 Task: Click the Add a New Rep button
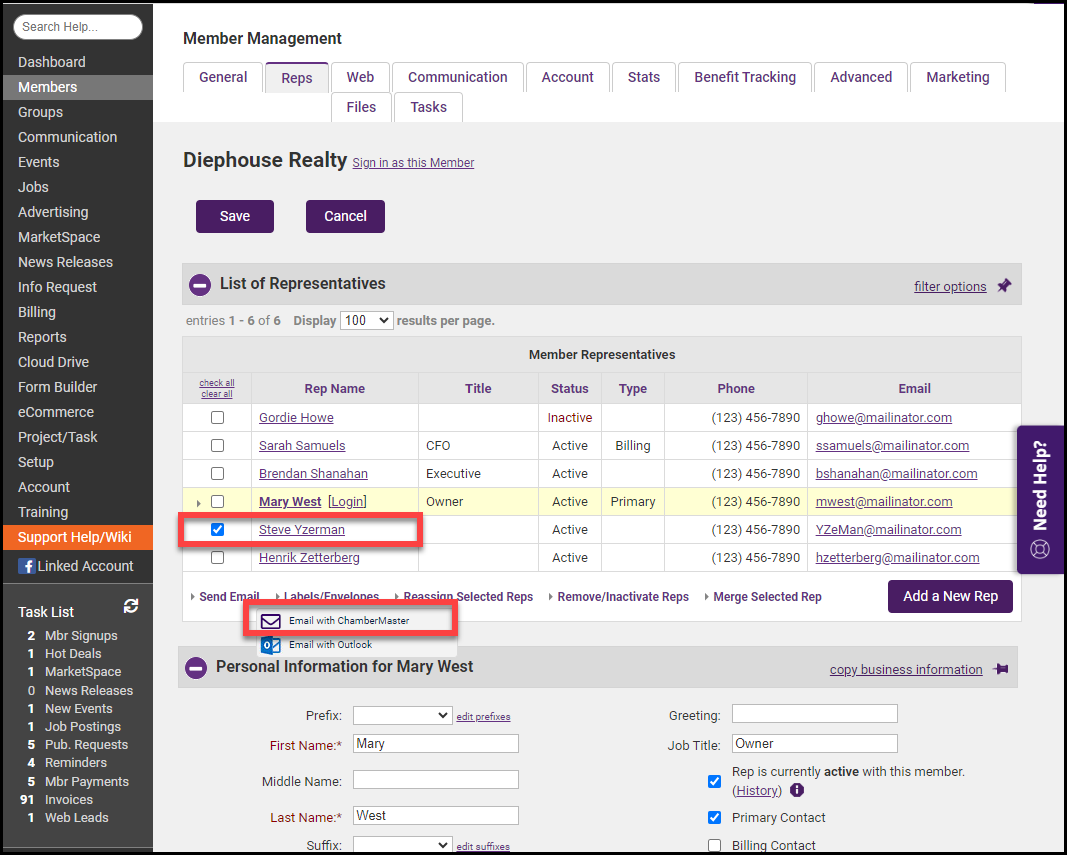(x=950, y=596)
